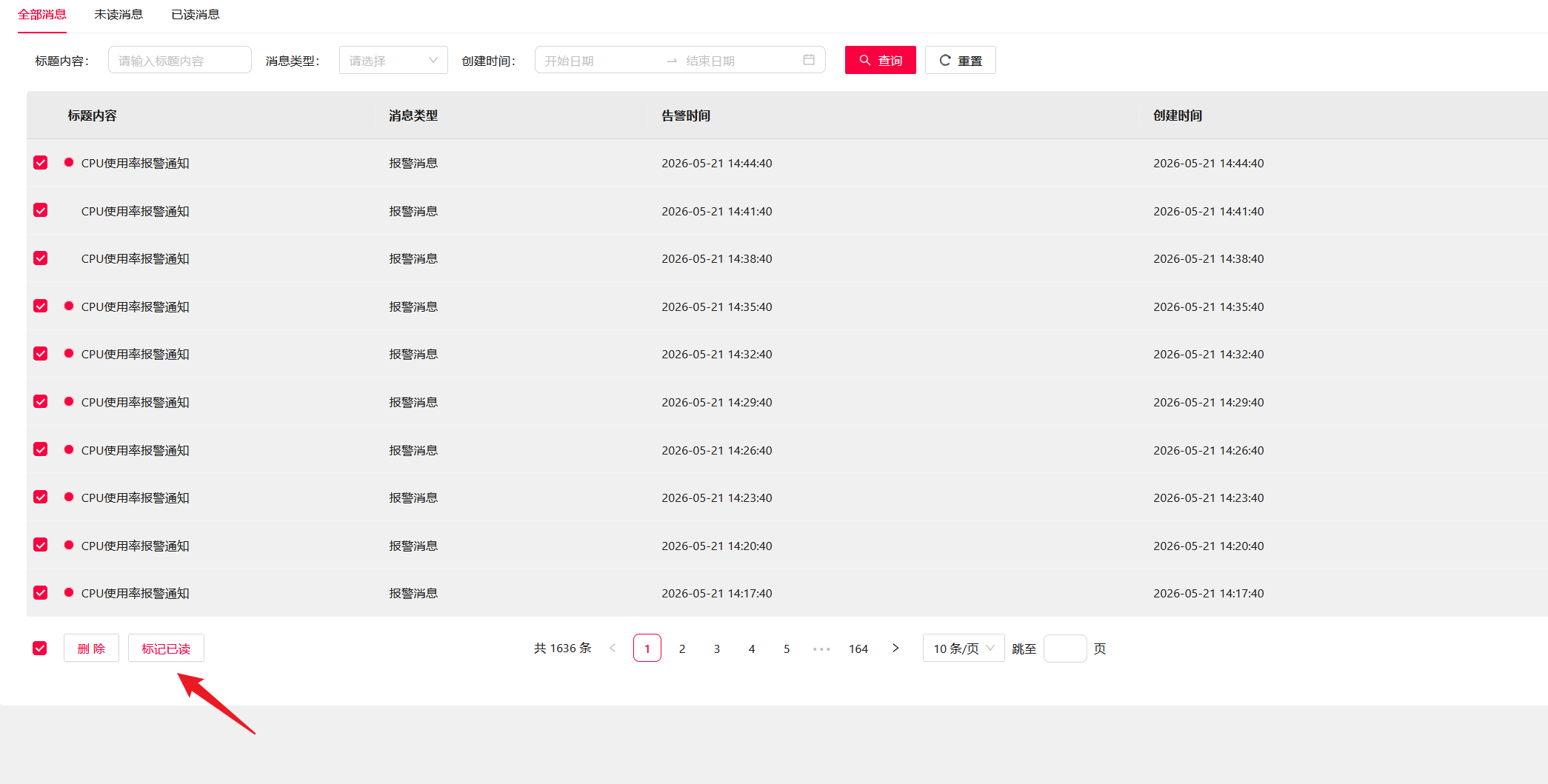Click the 创建时间 column header

[x=1178, y=115]
